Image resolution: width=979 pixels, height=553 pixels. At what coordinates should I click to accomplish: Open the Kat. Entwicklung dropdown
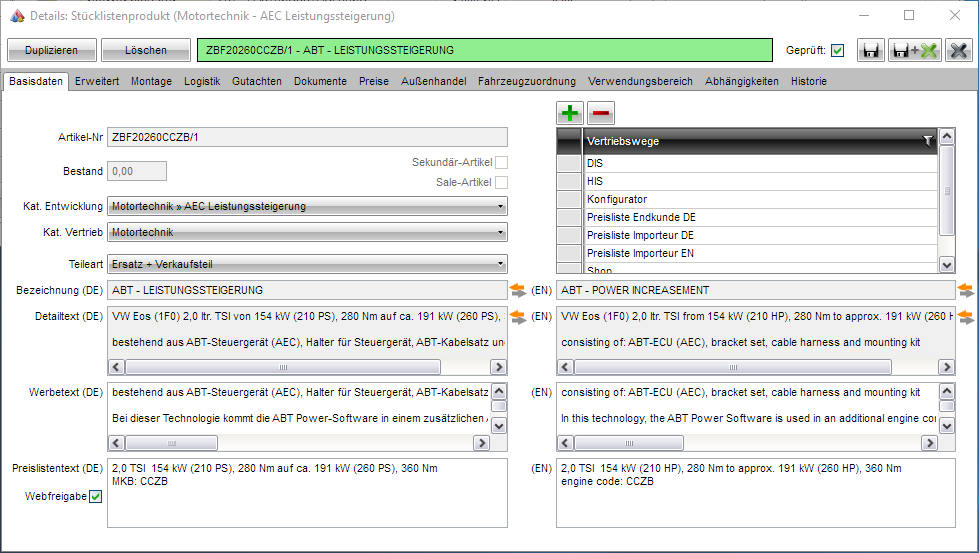pos(307,206)
